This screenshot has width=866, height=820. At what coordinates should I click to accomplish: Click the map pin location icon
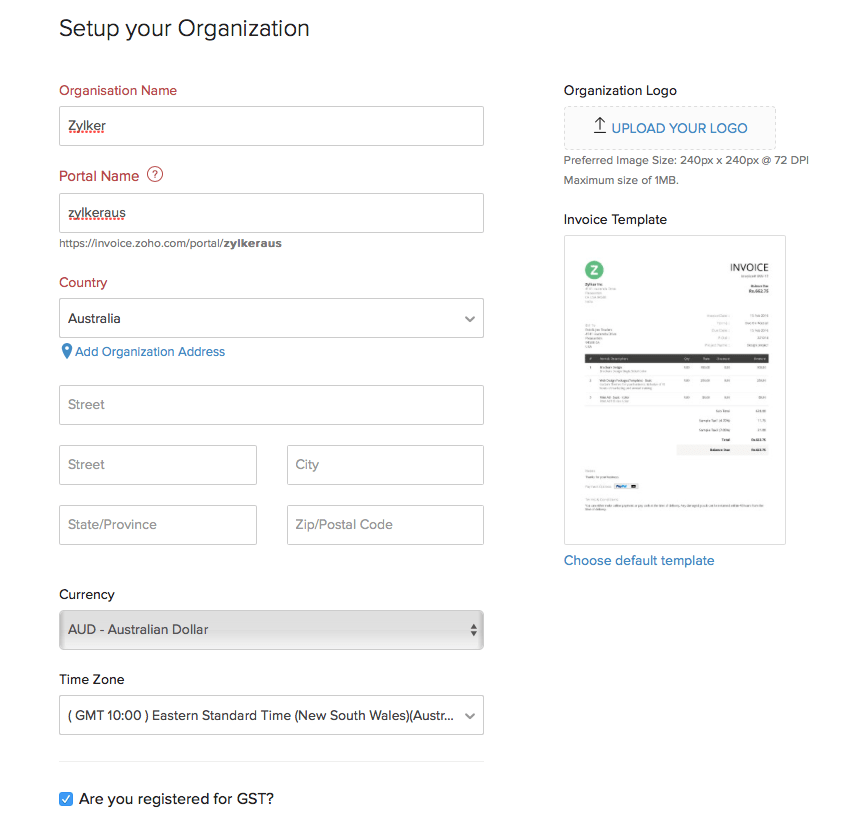pos(66,352)
